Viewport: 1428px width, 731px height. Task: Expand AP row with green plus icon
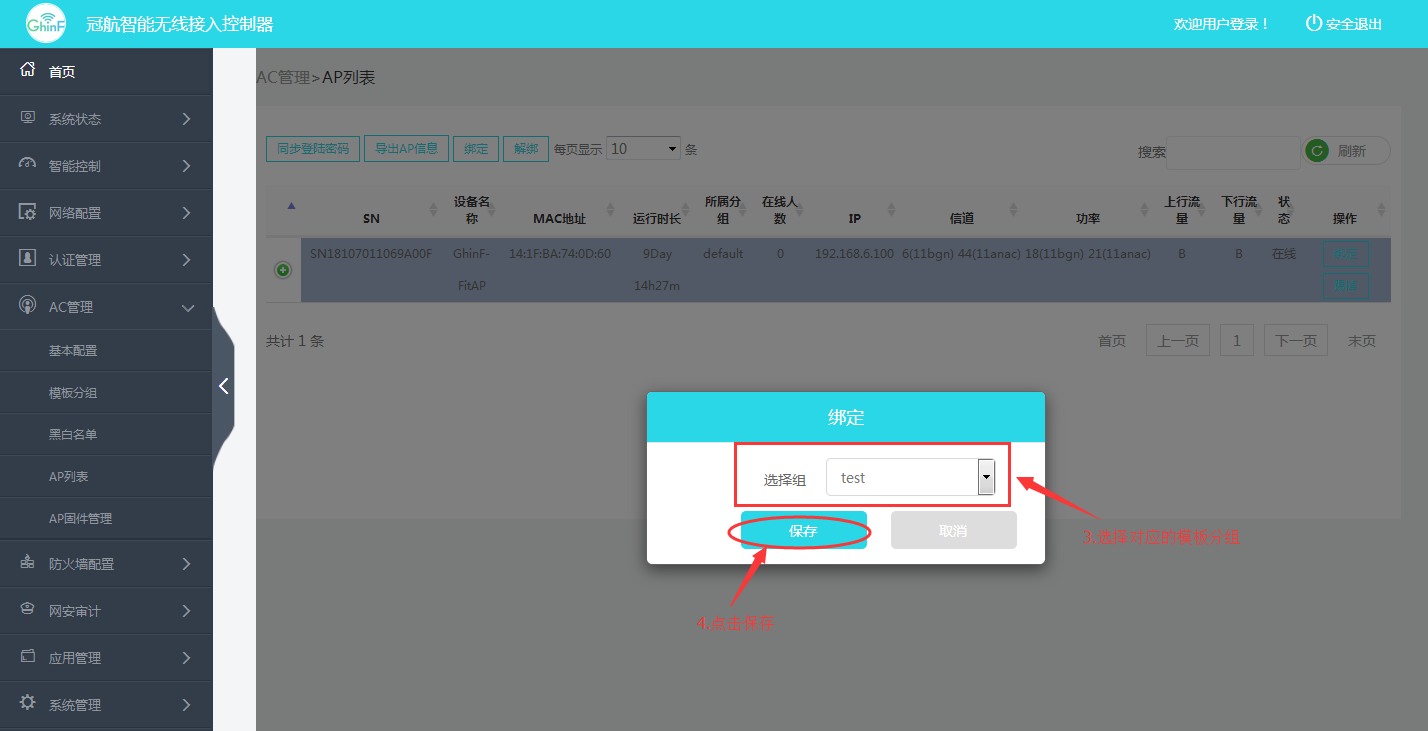(x=283, y=270)
